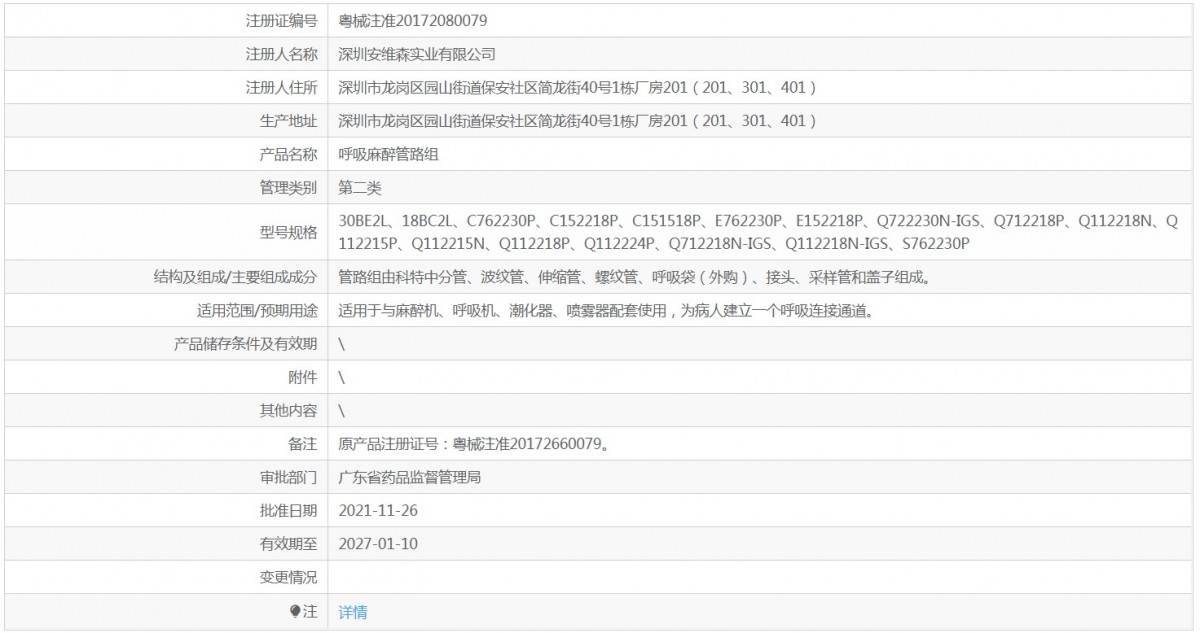
Task: Click the 审批部门 label
Action: (289, 477)
